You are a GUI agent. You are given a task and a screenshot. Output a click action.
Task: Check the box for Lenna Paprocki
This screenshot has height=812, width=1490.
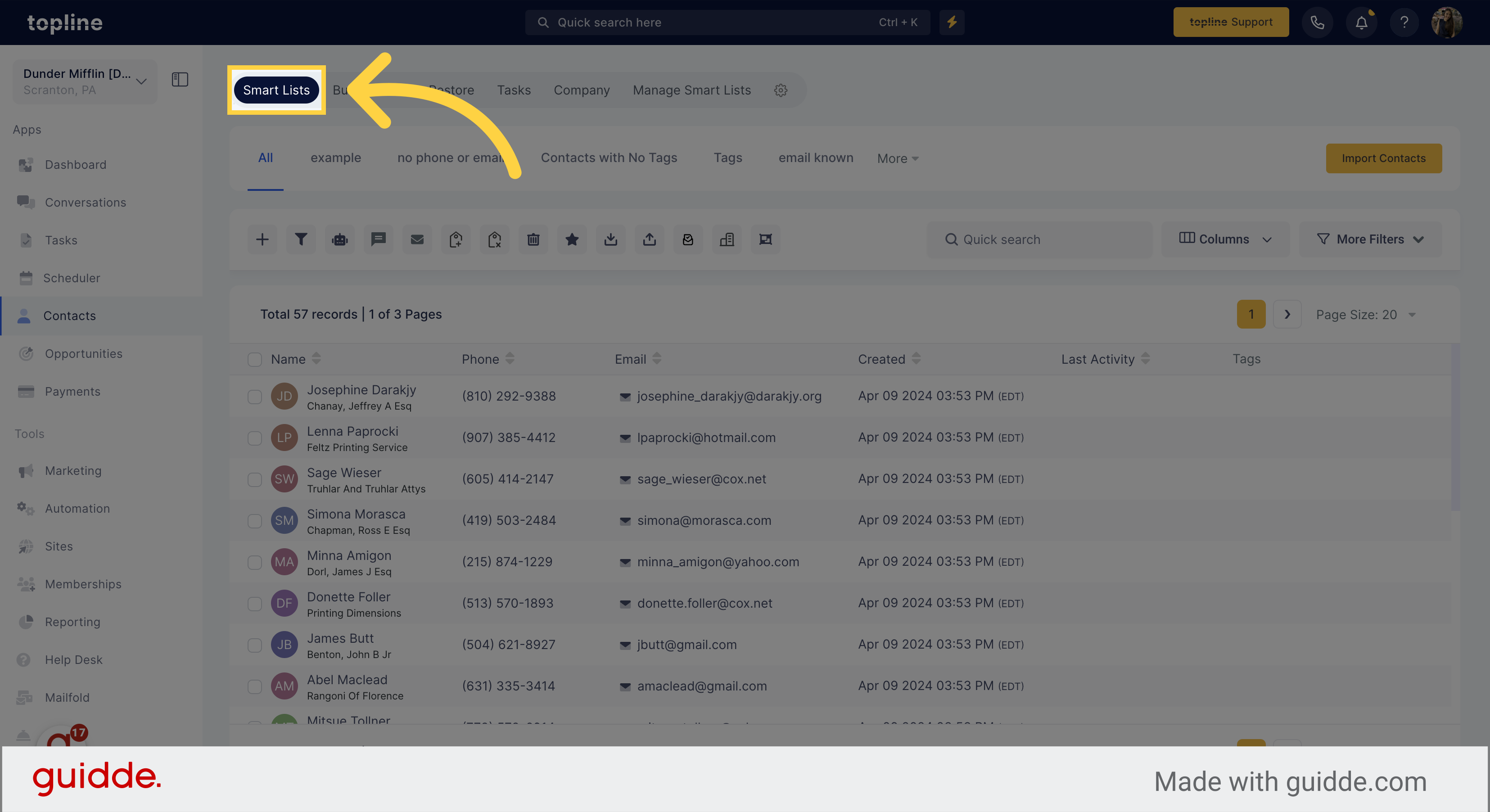254,438
